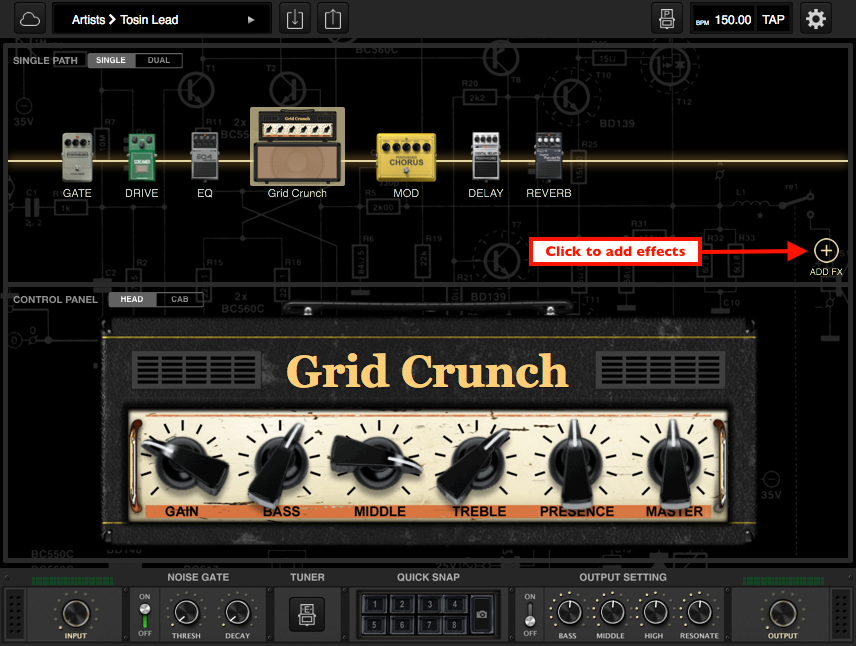Select the yellow Chorus MOD pedal
Screen dimensions: 856x646
click(x=406, y=158)
